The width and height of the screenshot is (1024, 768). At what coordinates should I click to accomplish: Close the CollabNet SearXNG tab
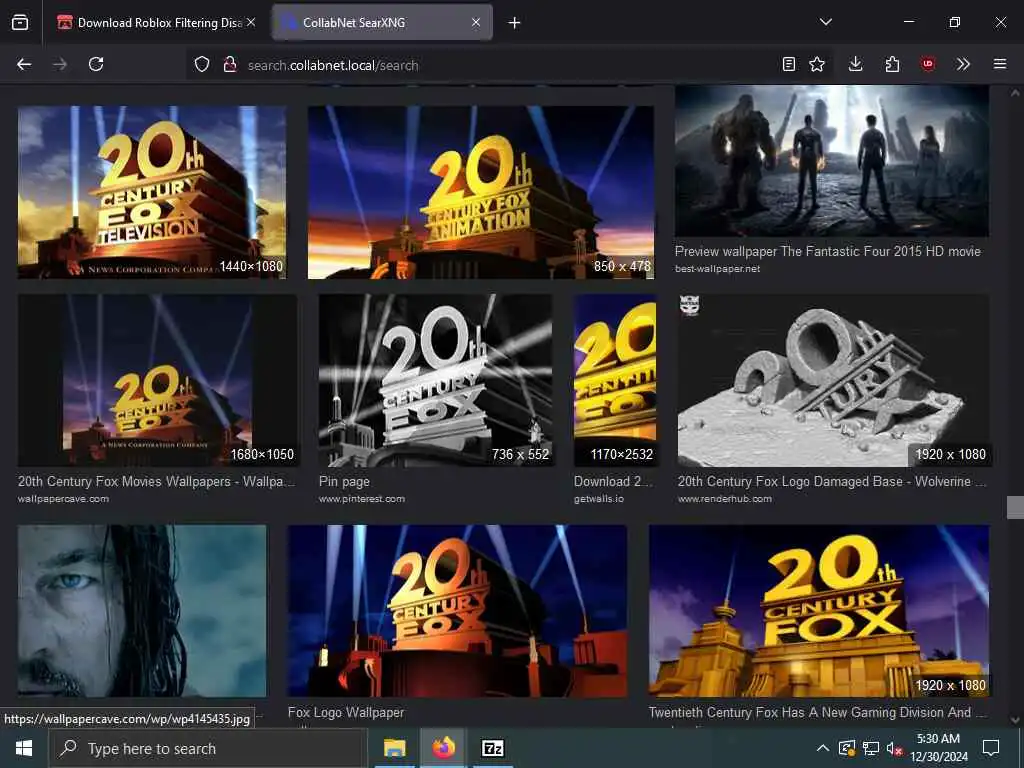[476, 23]
